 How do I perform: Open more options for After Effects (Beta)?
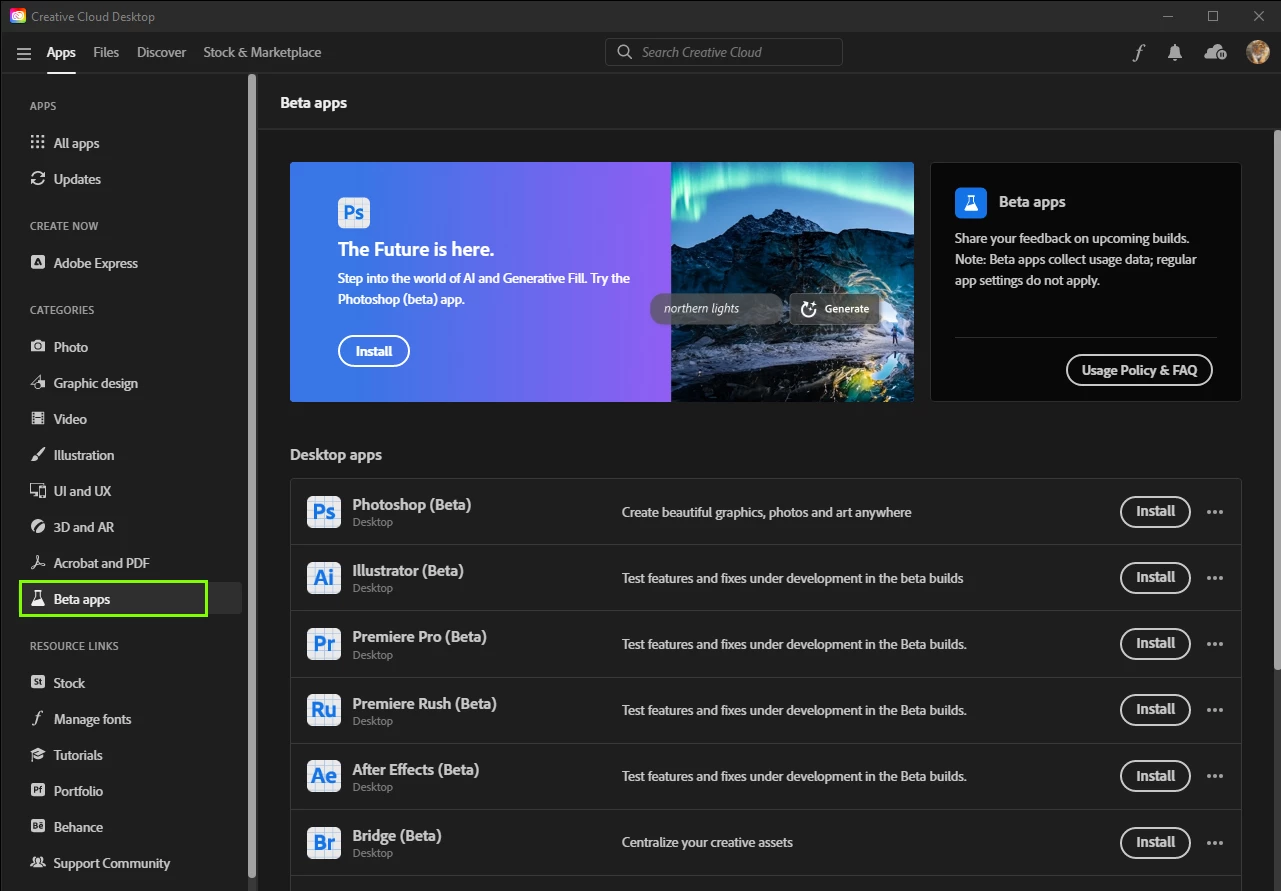click(1215, 776)
